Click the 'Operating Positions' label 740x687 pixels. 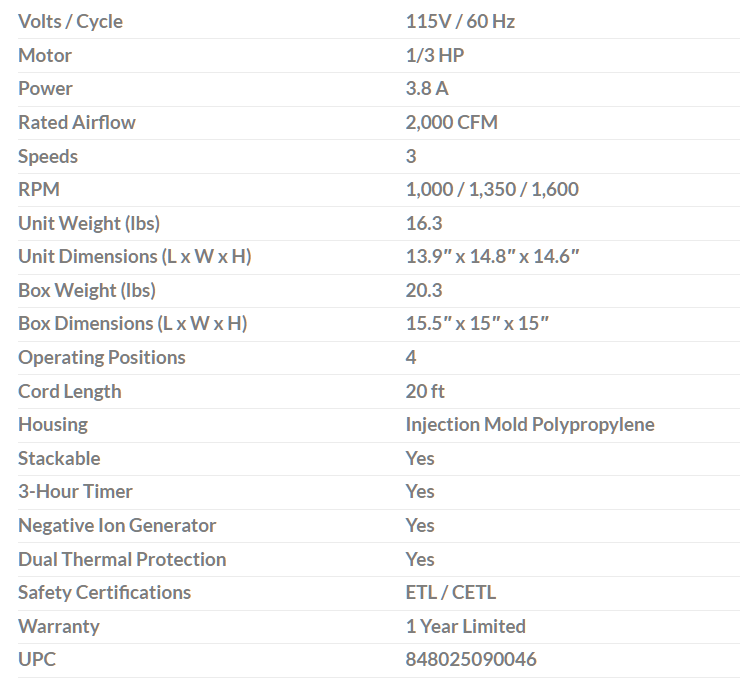click(102, 357)
